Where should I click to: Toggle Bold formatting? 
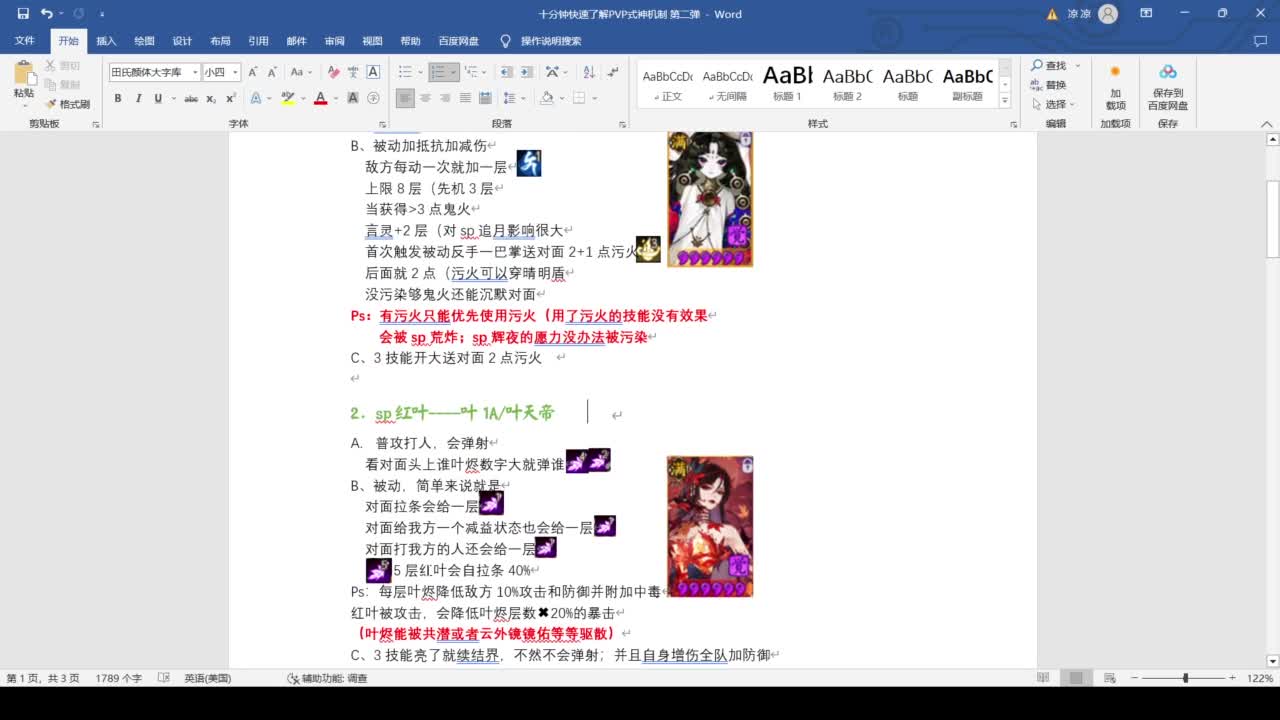(118, 98)
